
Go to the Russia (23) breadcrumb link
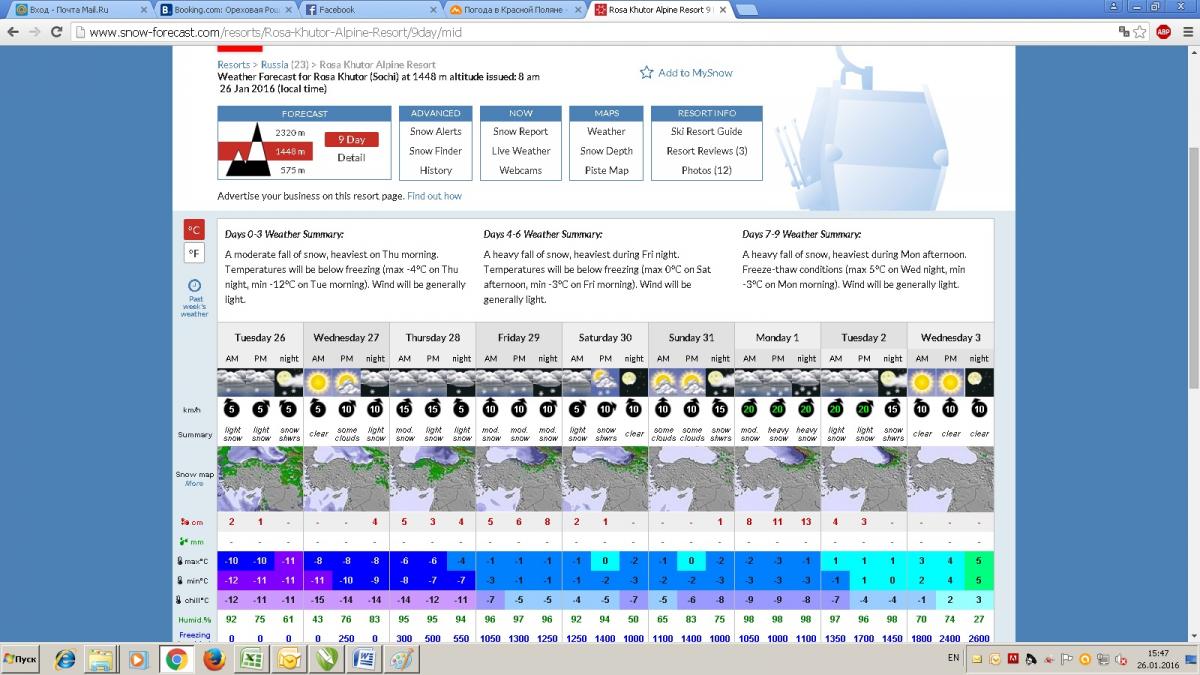(x=284, y=65)
